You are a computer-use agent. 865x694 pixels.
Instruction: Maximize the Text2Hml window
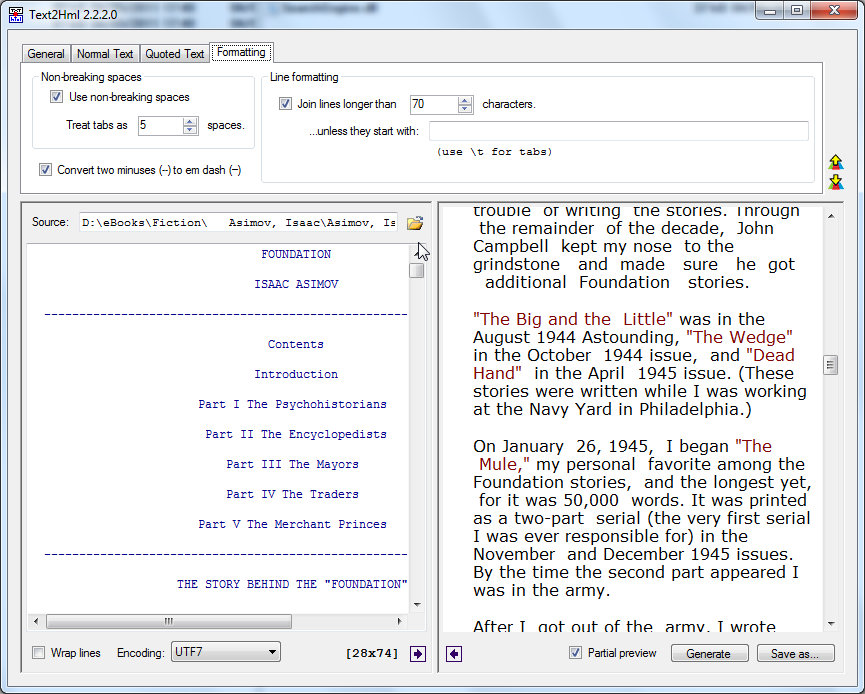point(797,10)
